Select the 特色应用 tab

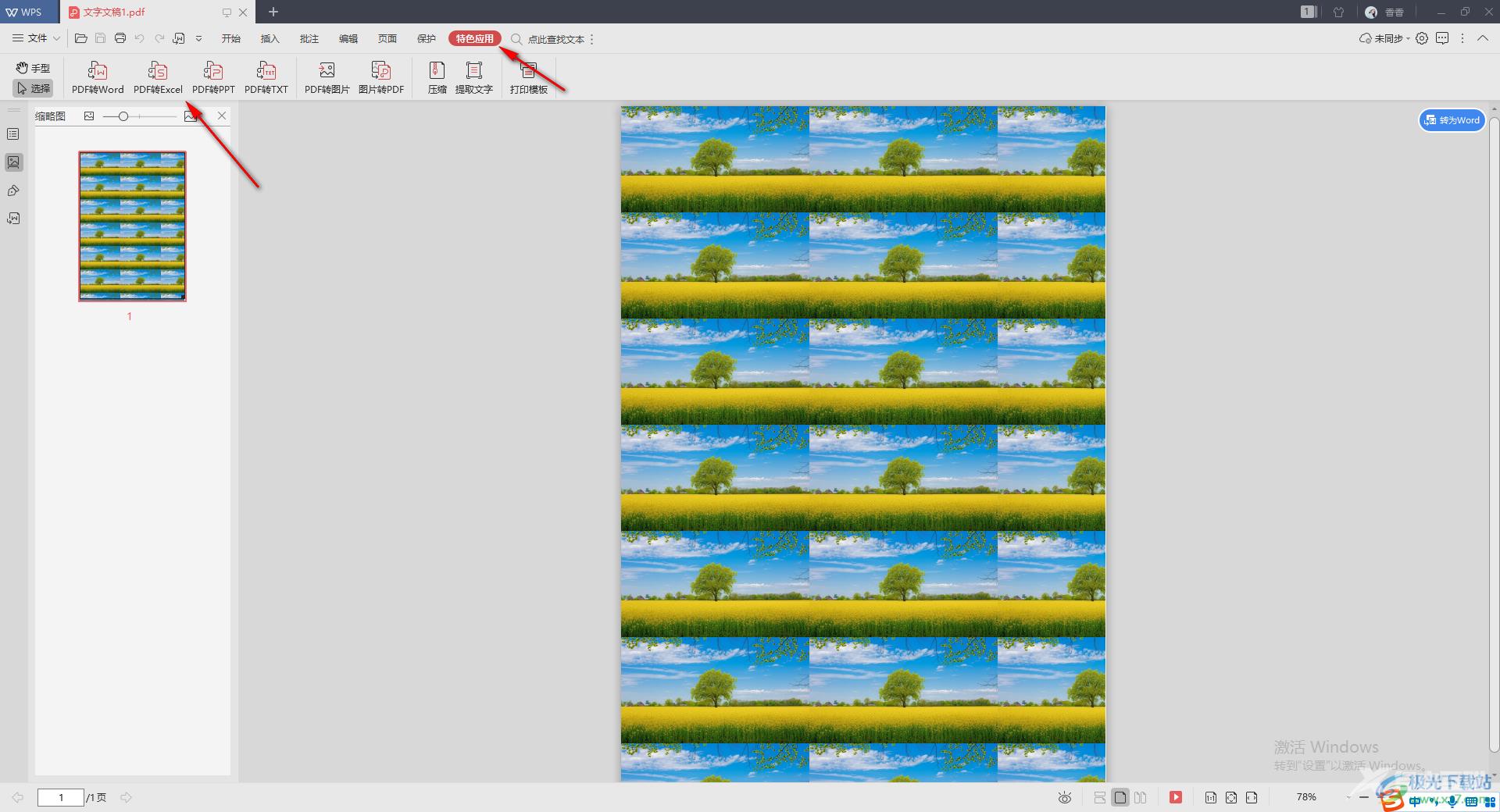(475, 38)
